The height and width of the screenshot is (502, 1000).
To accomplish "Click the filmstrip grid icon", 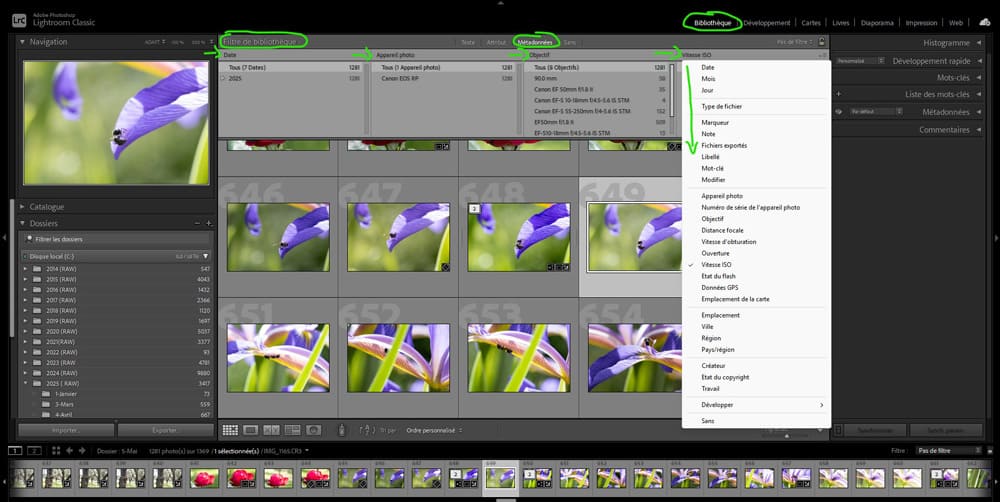I will [54, 451].
